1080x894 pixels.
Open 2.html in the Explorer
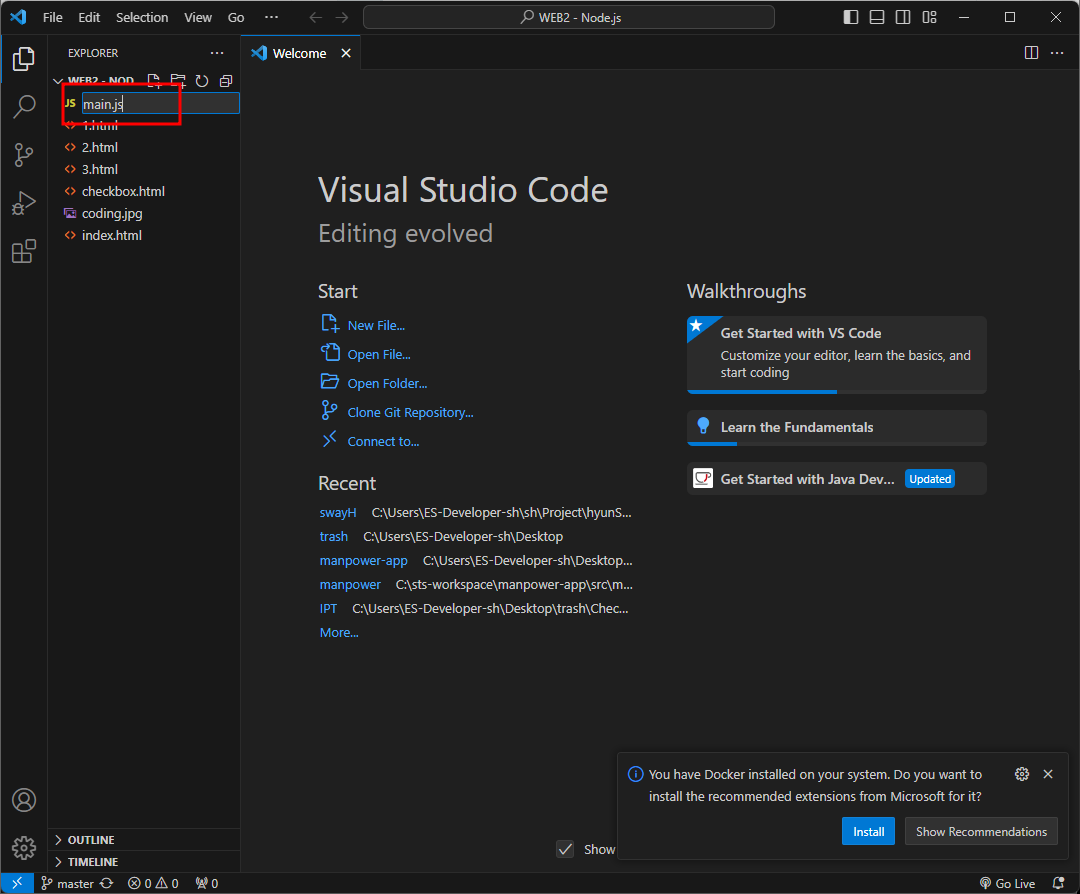pos(144,147)
